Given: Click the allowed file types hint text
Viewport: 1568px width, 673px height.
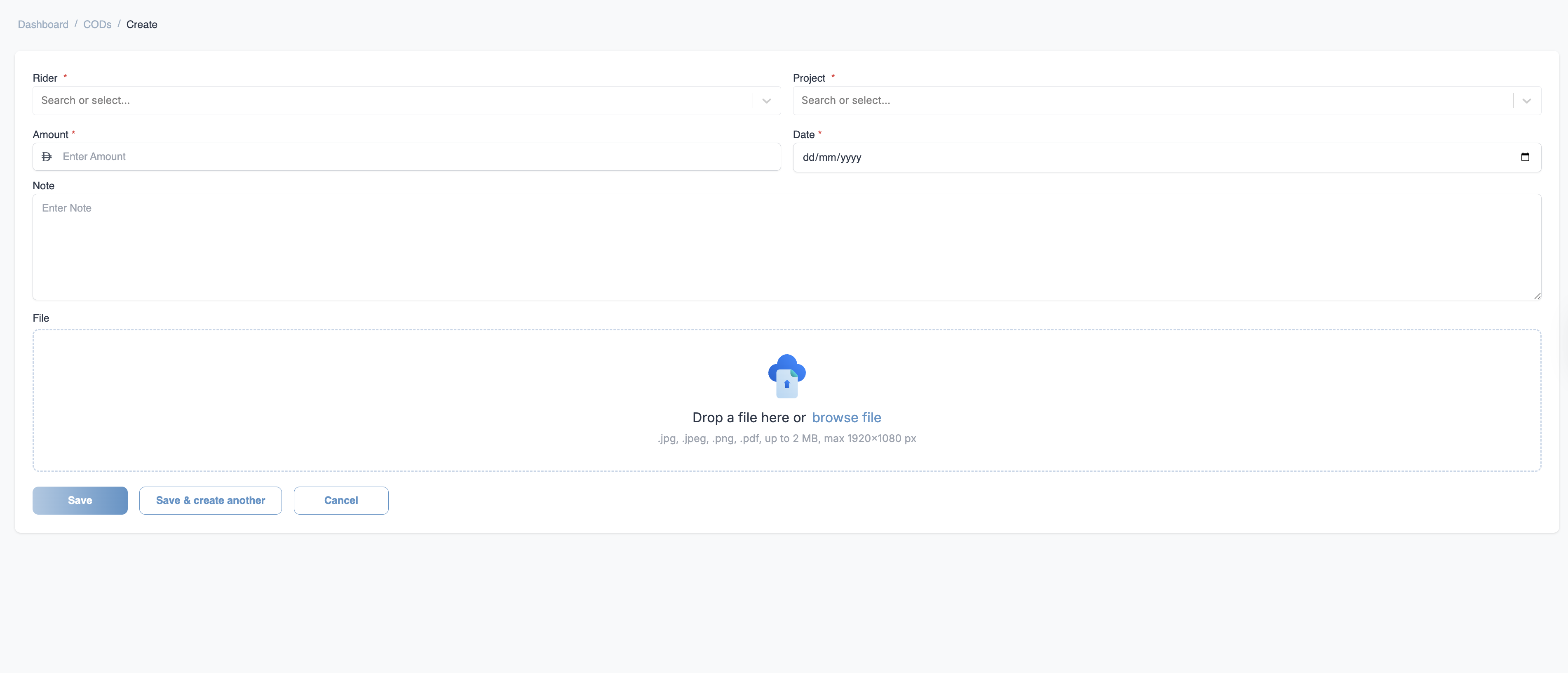Looking at the screenshot, I should pos(786,438).
